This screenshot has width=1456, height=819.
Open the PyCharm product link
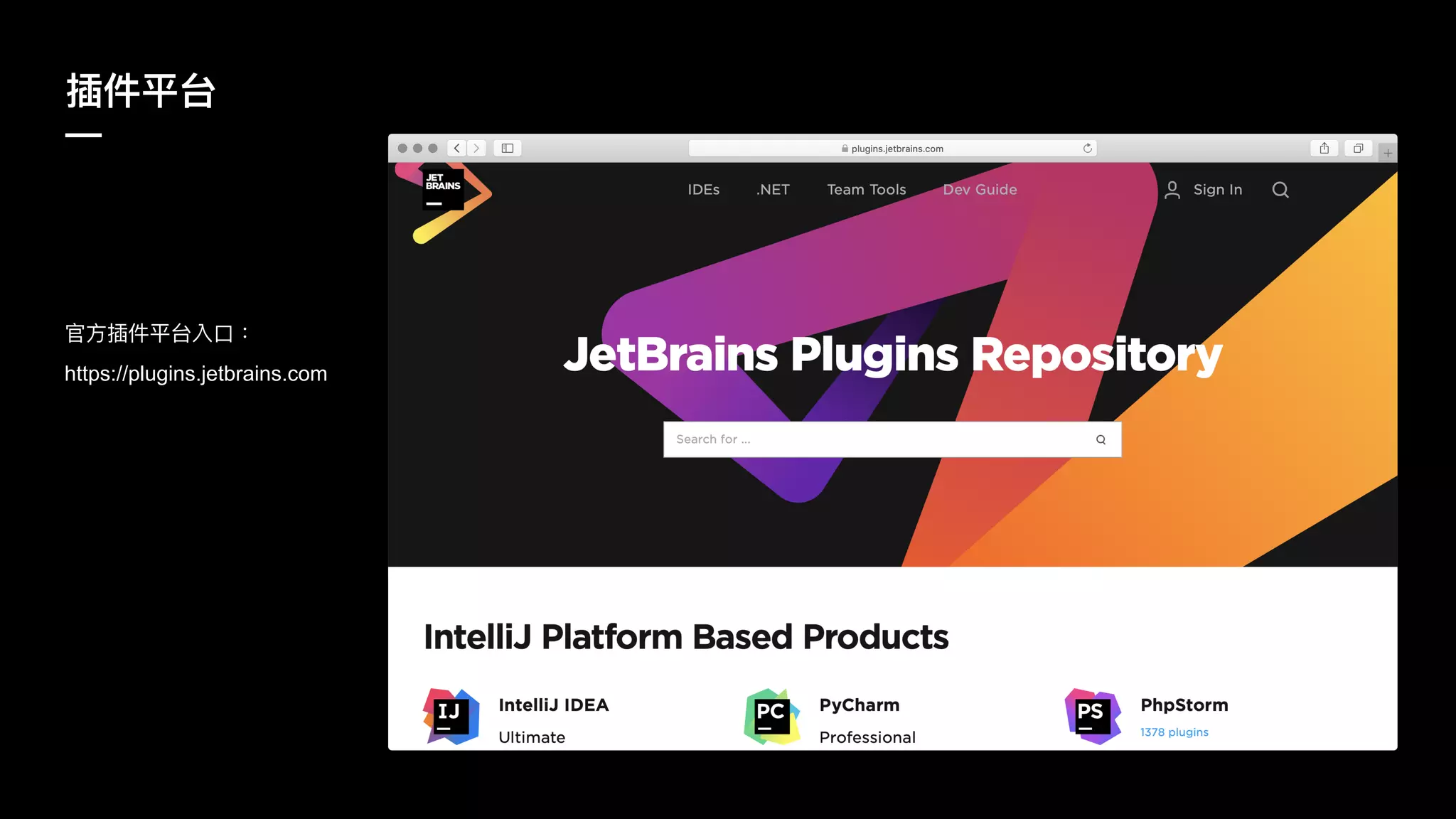(860, 705)
